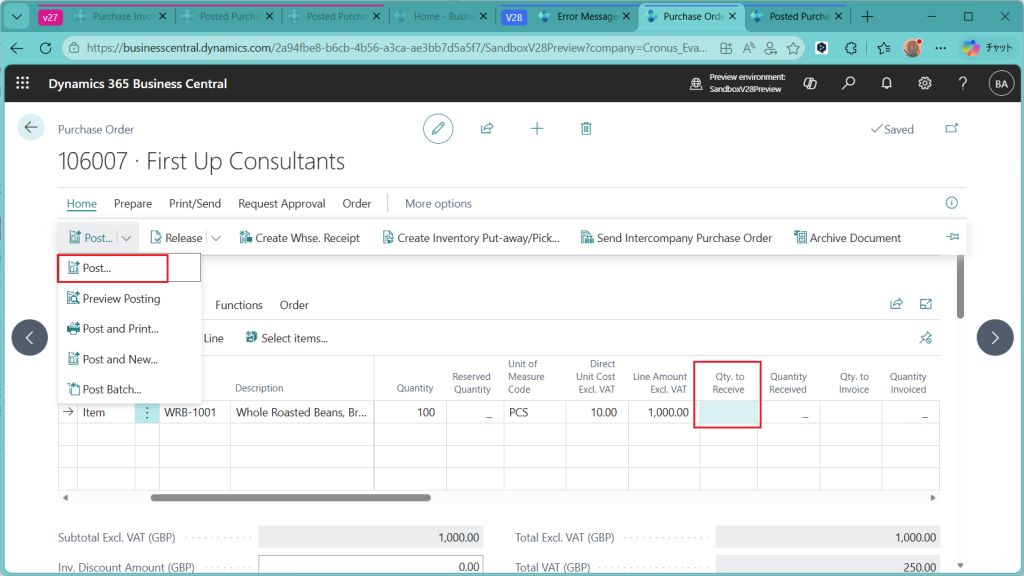The height and width of the screenshot is (576, 1024).
Task: Choose Post and Print from menu
Action: (x=120, y=329)
